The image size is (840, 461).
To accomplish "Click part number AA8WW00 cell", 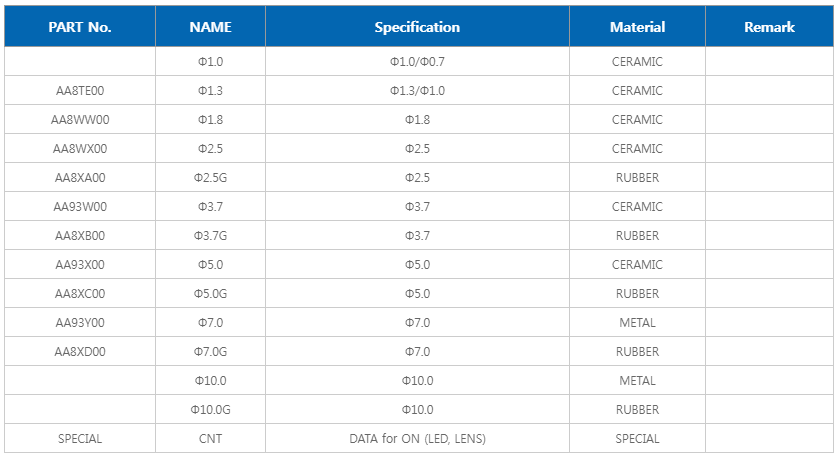I will (80, 120).
